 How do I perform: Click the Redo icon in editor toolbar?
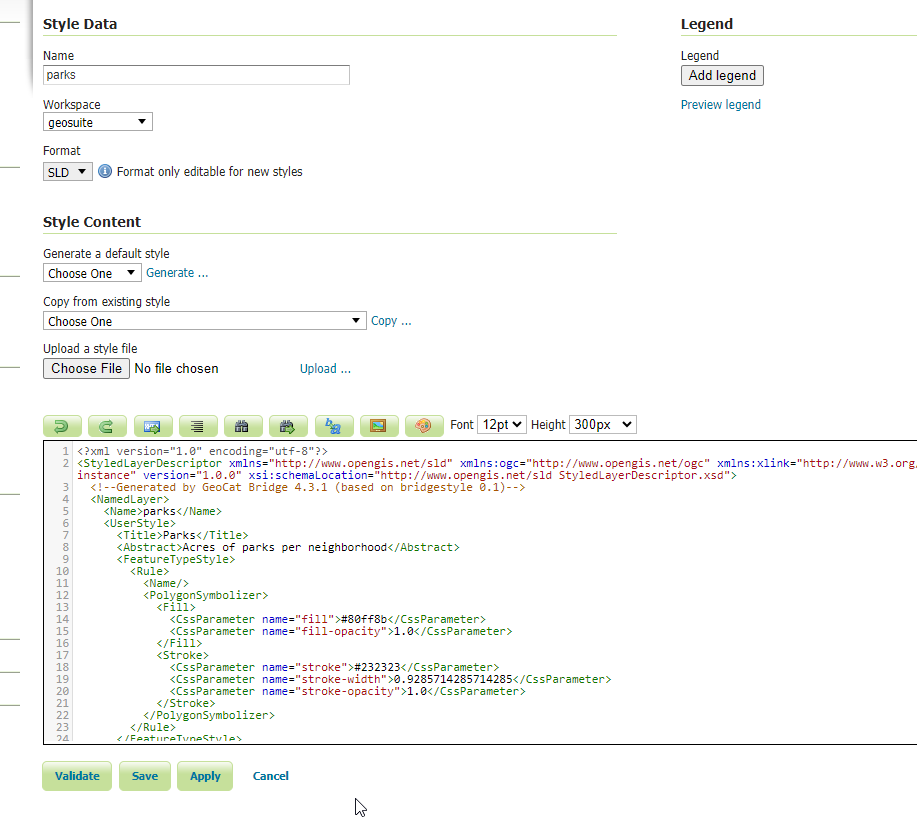point(107,426)
